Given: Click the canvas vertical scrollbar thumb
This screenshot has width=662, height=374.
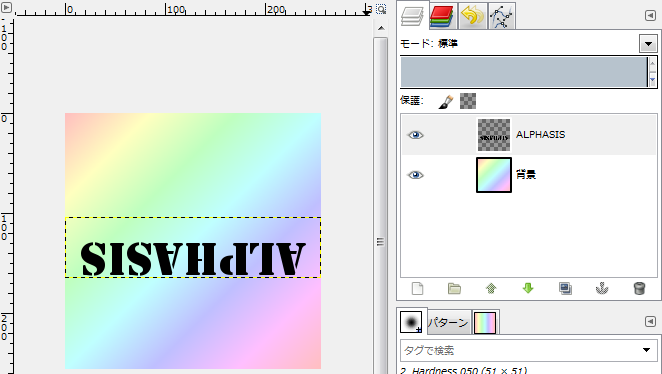Looking at the screenshot, I should click(380, 242).
